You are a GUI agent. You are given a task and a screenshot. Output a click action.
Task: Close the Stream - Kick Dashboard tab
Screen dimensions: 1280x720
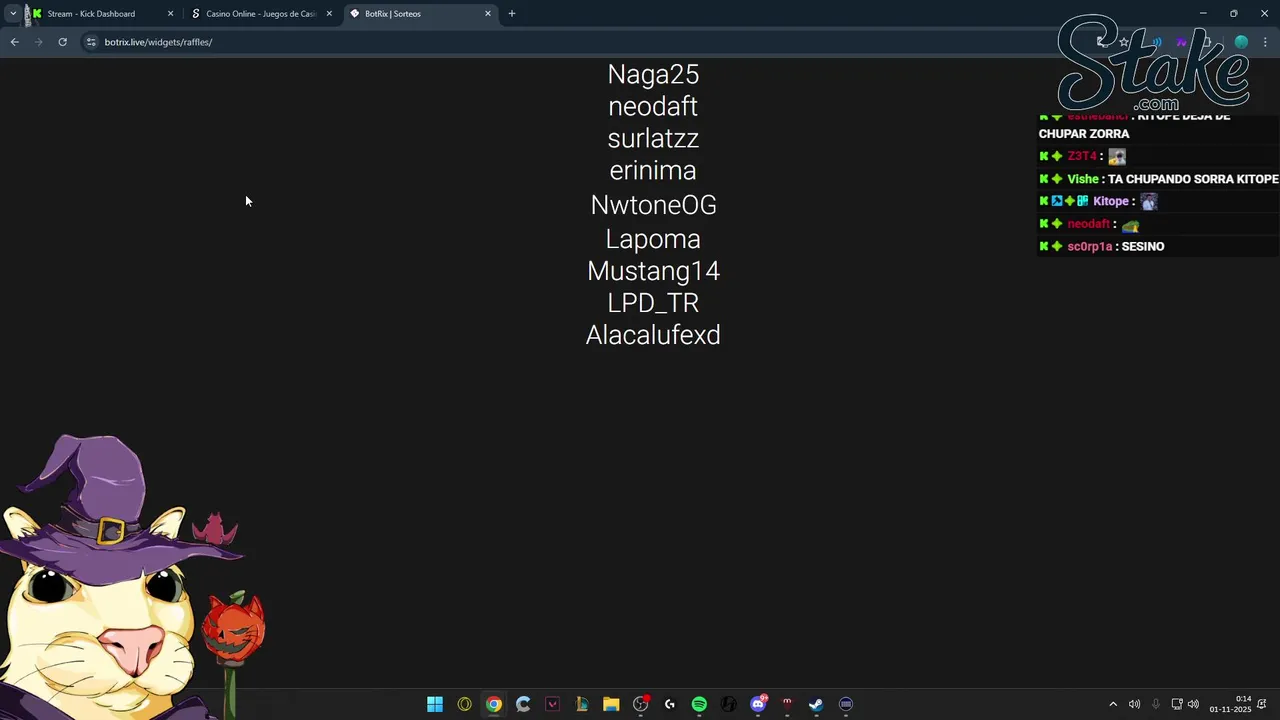170,14
